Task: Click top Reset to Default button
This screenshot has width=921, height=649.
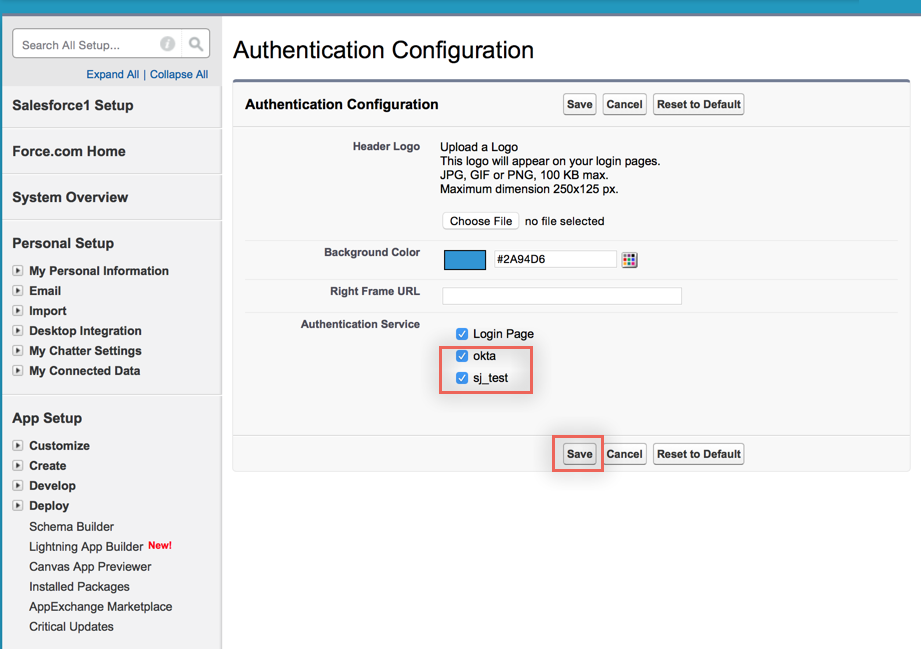Action: pos(698,104)
